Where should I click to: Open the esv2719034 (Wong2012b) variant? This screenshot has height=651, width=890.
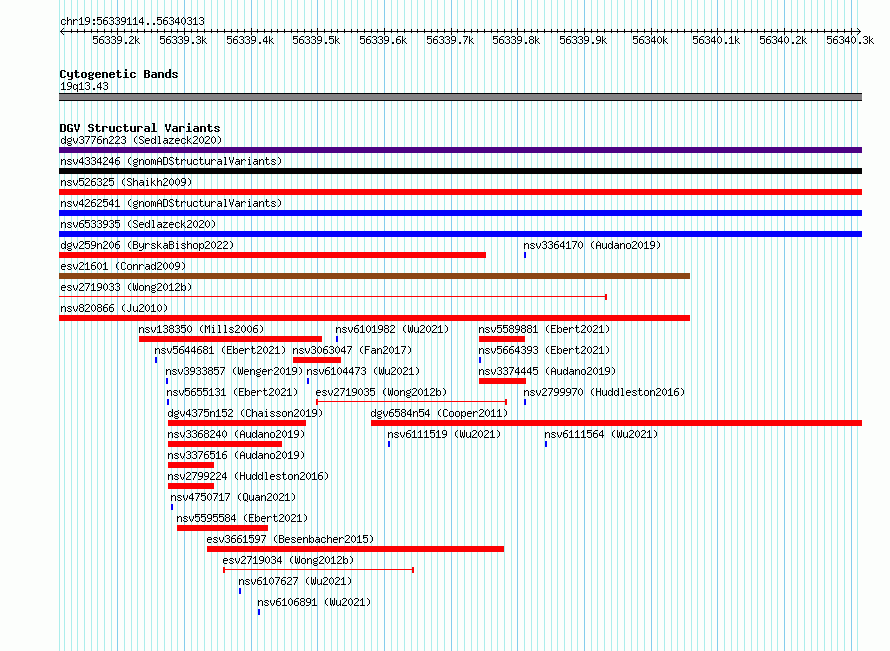coord(318,570)
